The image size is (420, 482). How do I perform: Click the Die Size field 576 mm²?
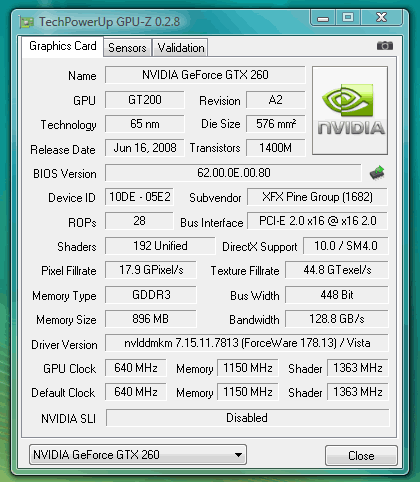click(276, 124)
